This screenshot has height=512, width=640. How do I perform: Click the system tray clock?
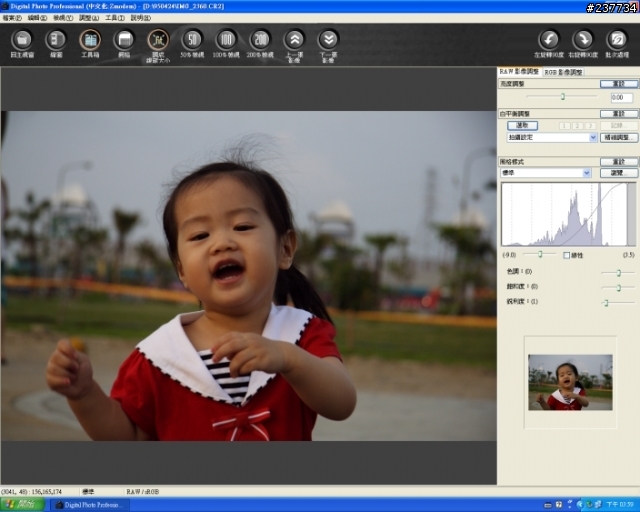click(620, 505)
